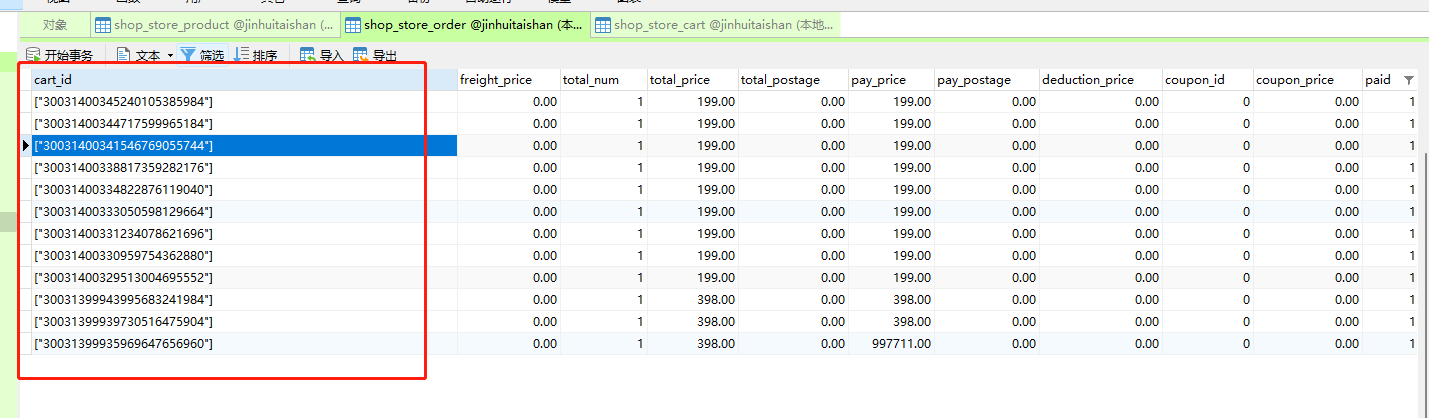Open the 文本 dropdown arrow
Viewport: 1429px width, 418px height.
pos(170,56)
